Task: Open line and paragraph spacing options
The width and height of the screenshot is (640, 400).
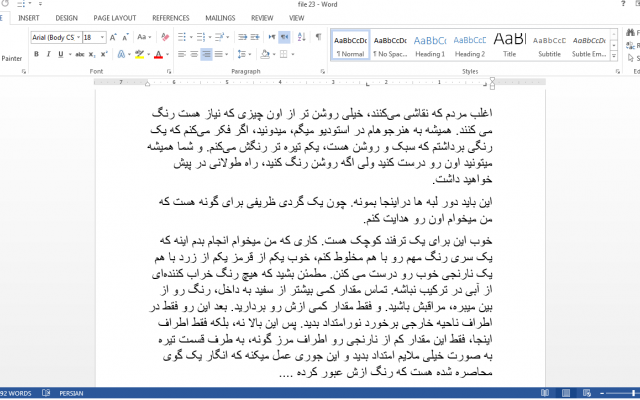Action: pos(242,54)
